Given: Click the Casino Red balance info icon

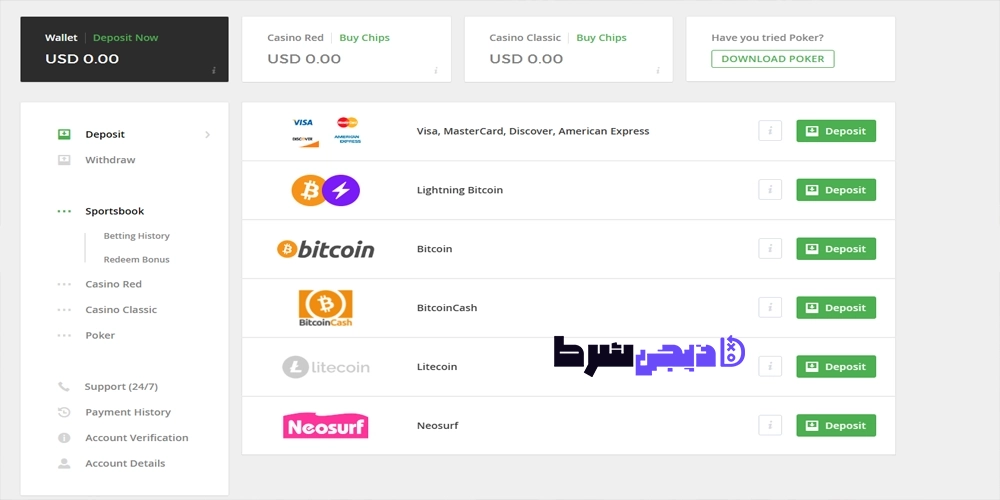Looking at the screenshot, I should pos(436,70).
